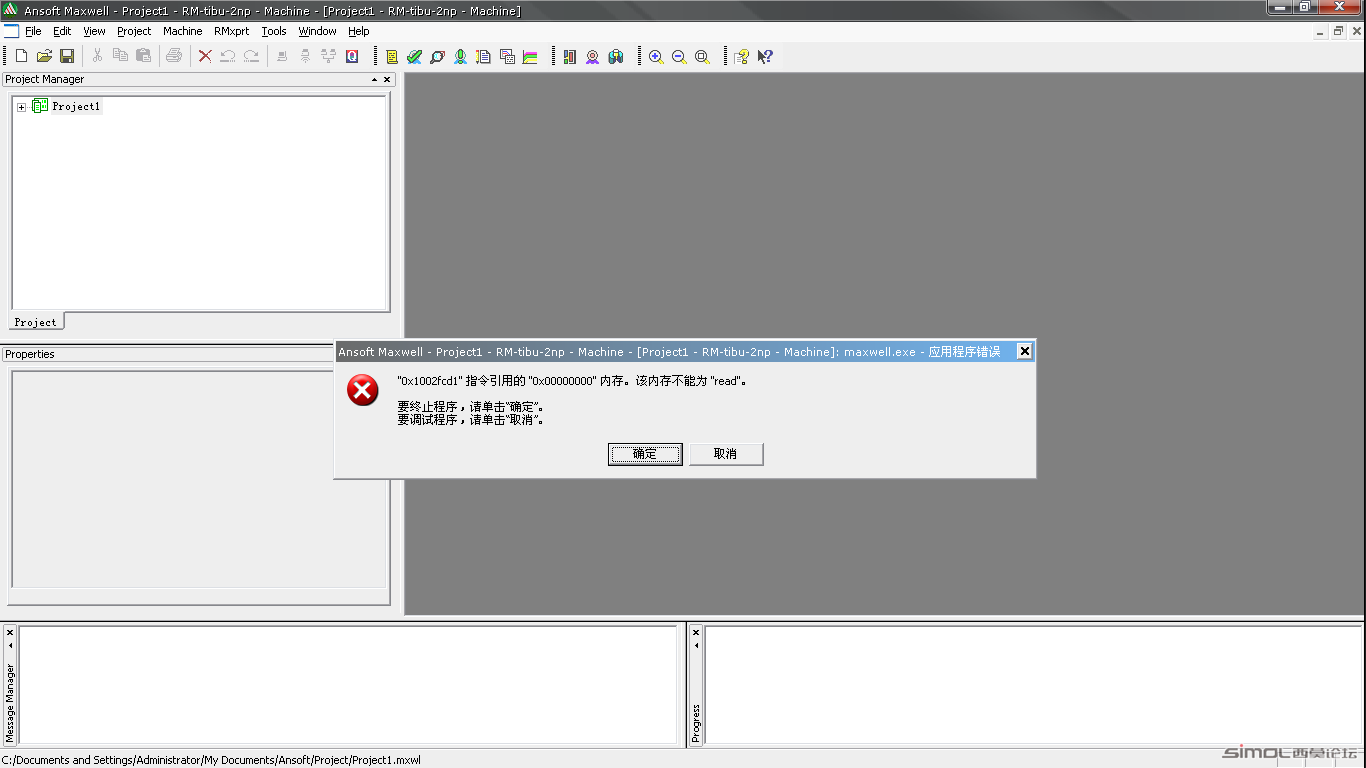Click the Project1 tree label
Image resolution: width=1366 pixels, height=768 pixels.
[x=76, y=106]
